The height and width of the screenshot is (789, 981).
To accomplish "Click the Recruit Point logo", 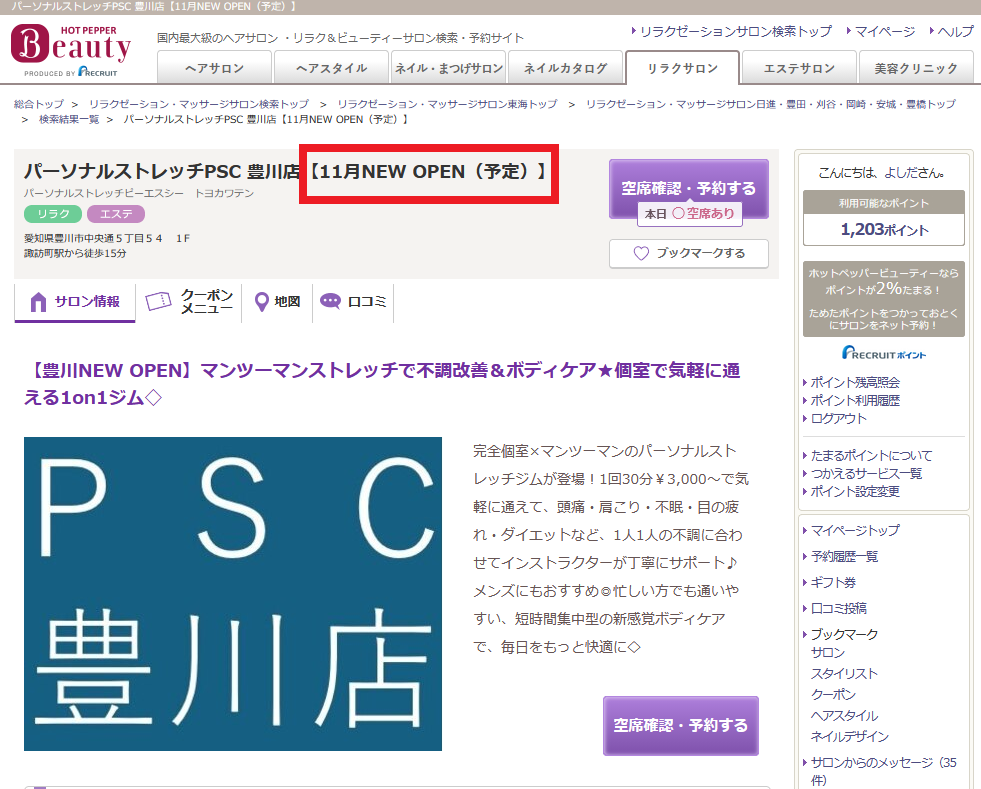I will click(883, 353).
